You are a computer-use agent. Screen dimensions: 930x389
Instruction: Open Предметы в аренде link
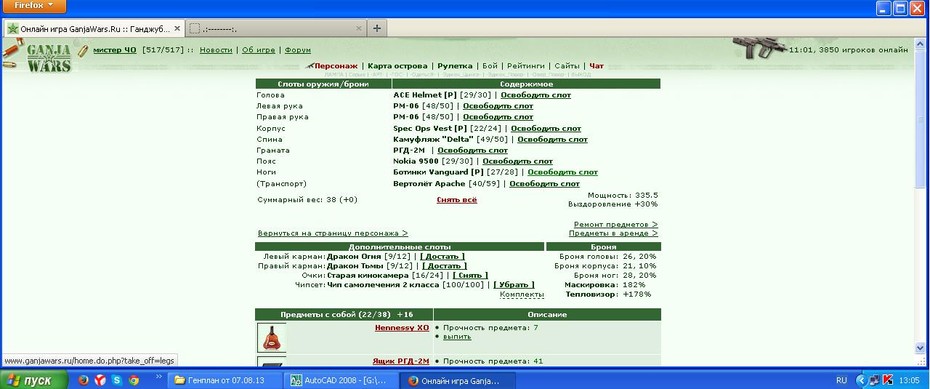click(x=613, y=234)
